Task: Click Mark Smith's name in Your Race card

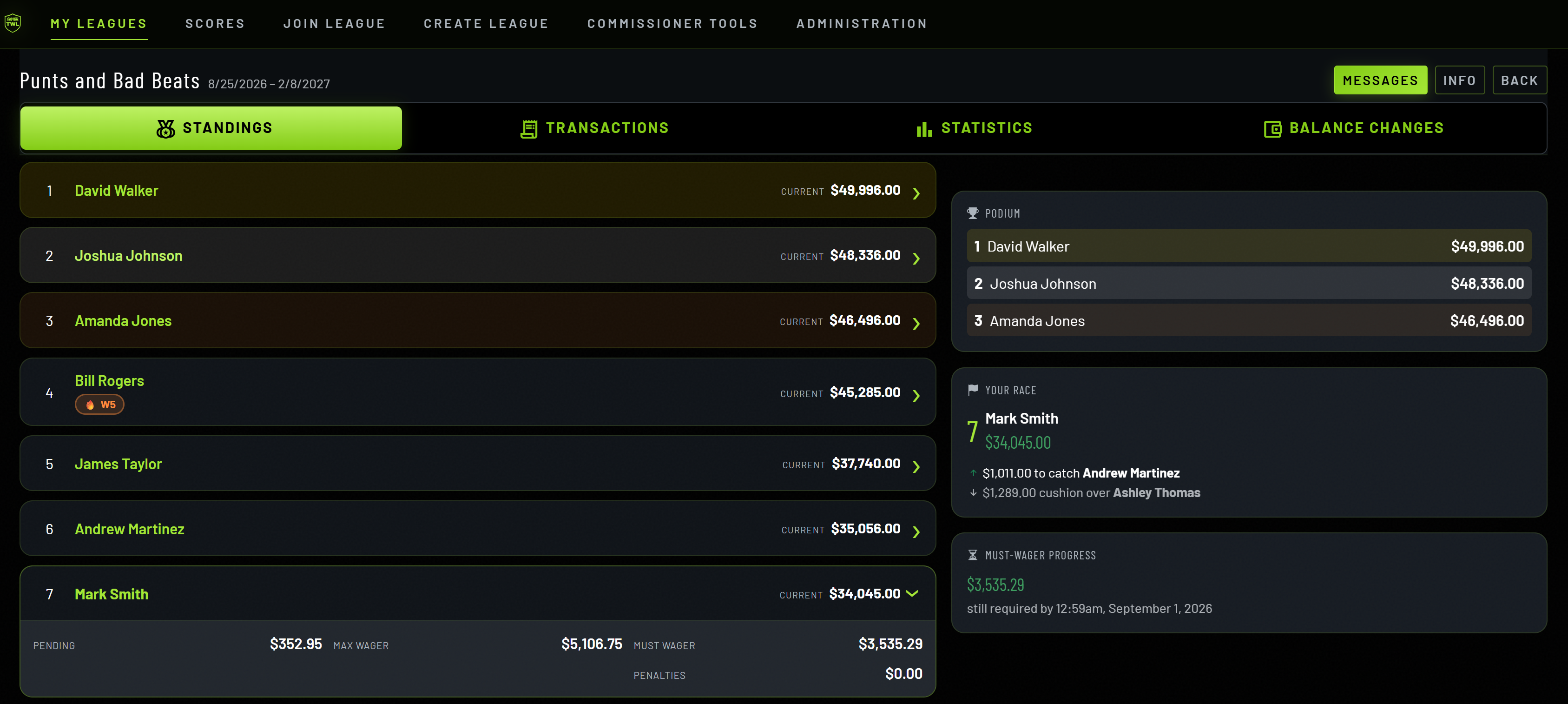Action: point(1021,418)
